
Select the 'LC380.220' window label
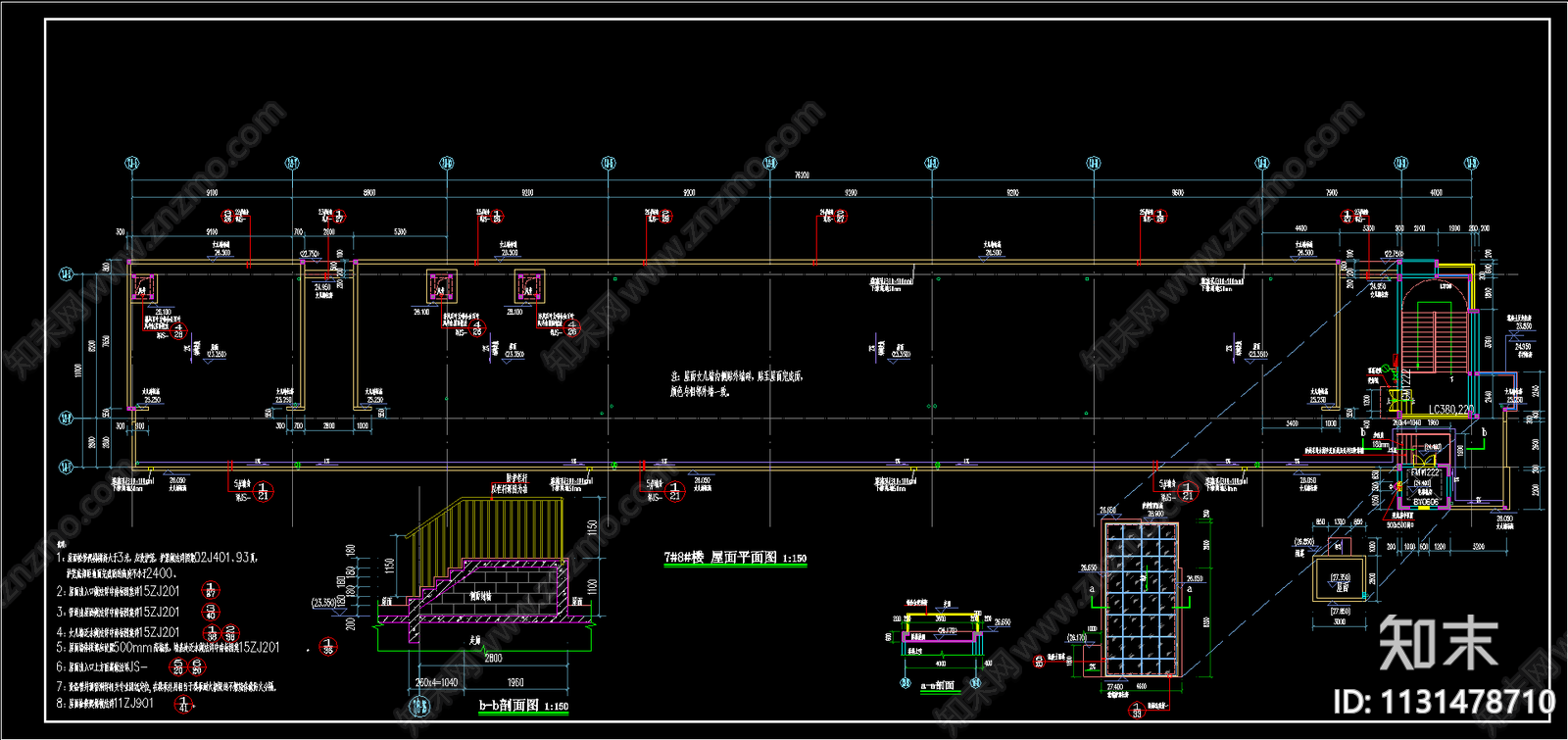(x=1450, y=410)
